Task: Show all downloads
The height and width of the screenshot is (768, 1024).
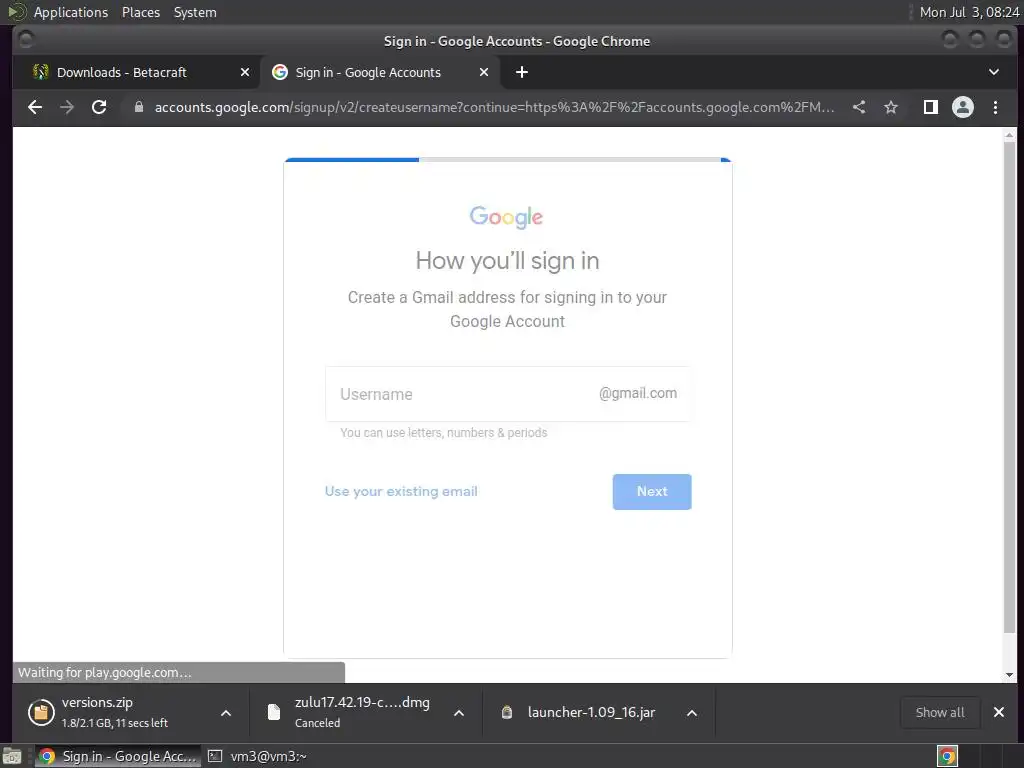Action: point(940,712)
